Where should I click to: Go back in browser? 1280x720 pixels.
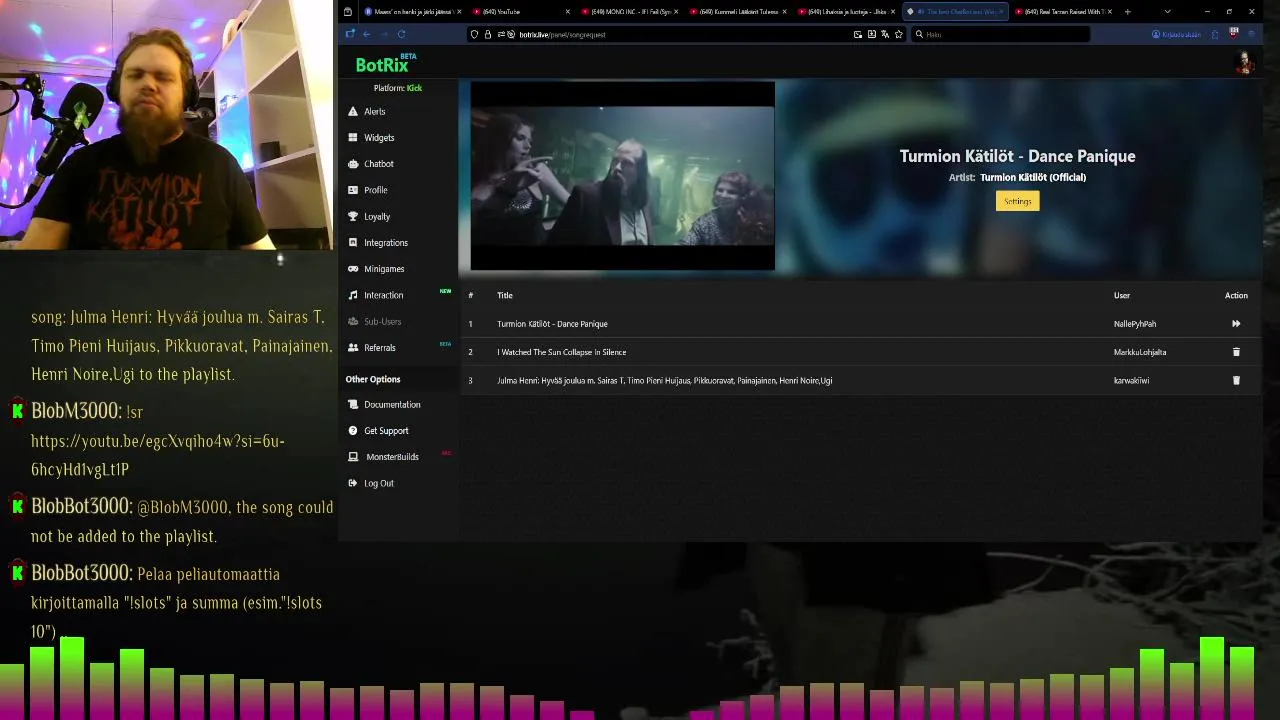tap(366, 34)
